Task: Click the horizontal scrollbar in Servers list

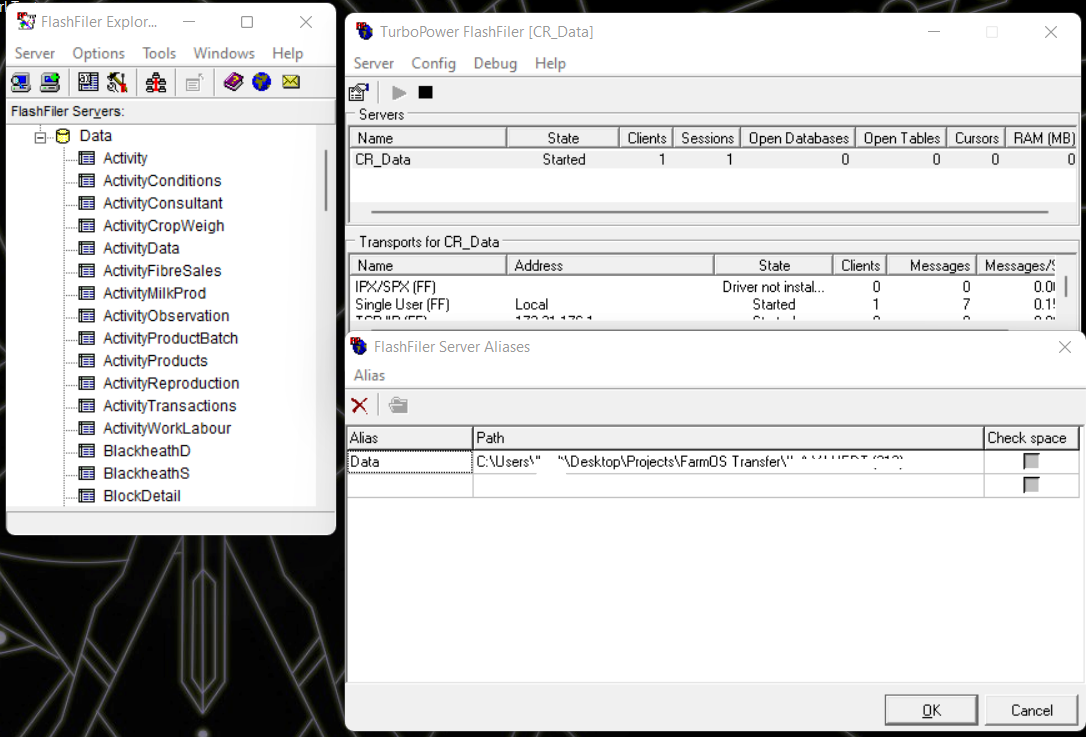Action: [710, 212]
